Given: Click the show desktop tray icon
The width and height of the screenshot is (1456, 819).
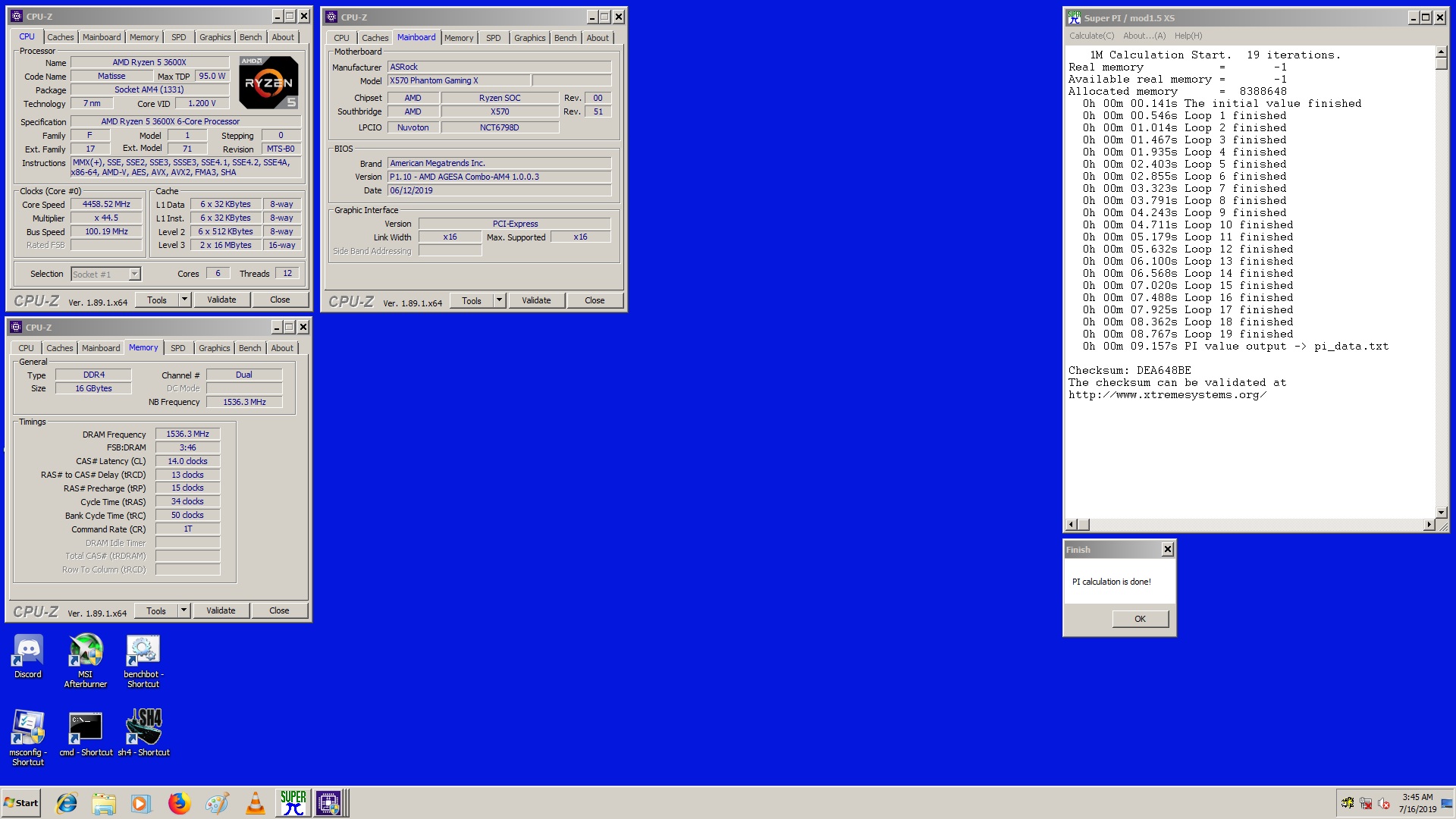Looking at the screenshot, I should pos(1448,803).
